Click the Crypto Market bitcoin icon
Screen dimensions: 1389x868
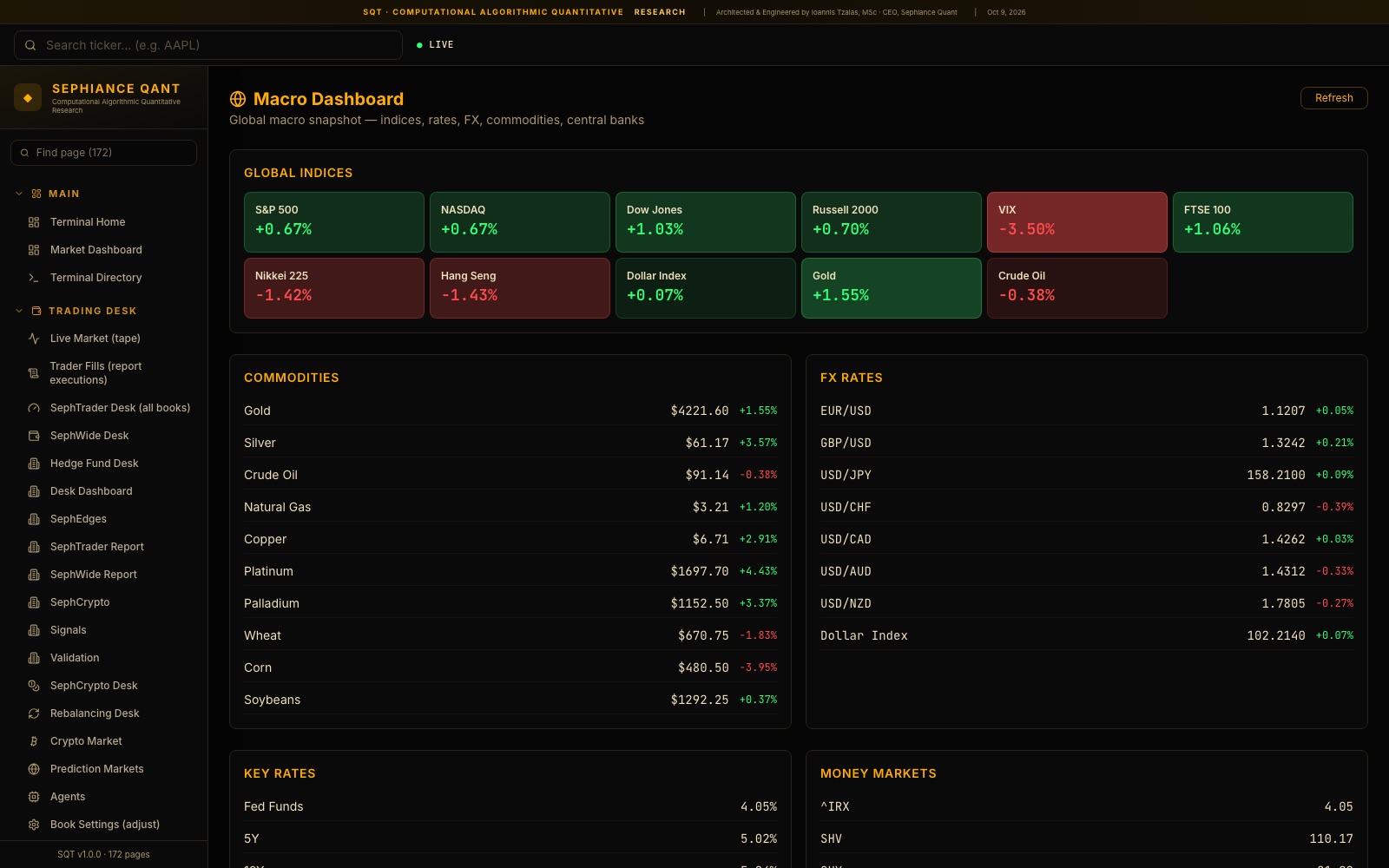[x=34, y=741]
